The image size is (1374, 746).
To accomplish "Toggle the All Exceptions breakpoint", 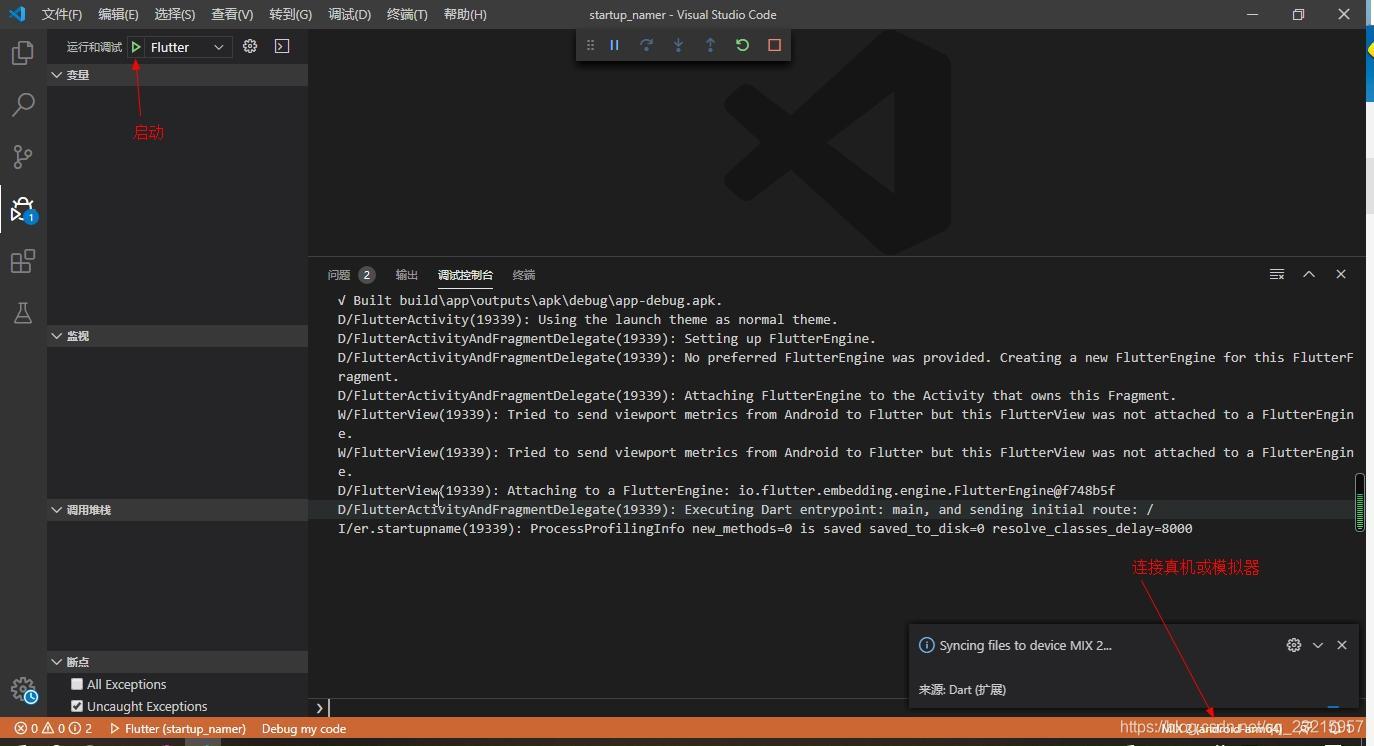I will click(77, 684).
